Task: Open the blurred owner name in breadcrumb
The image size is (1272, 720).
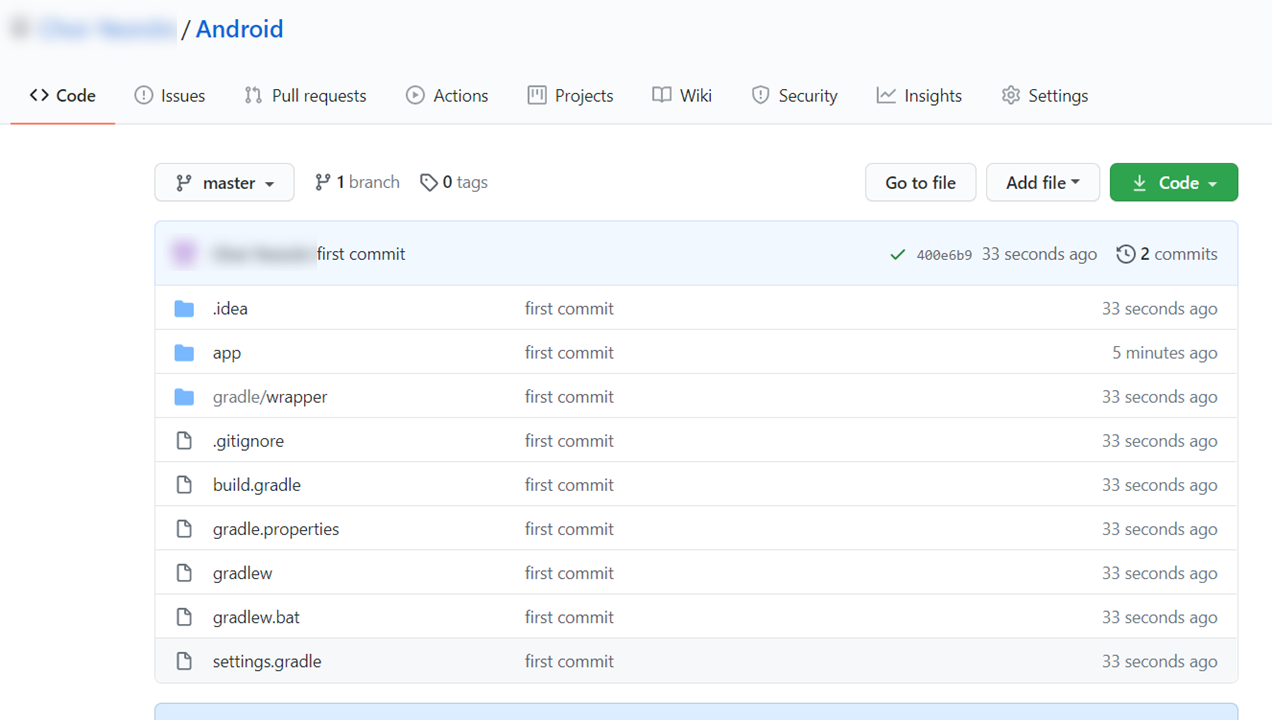Action: (108, 29)
